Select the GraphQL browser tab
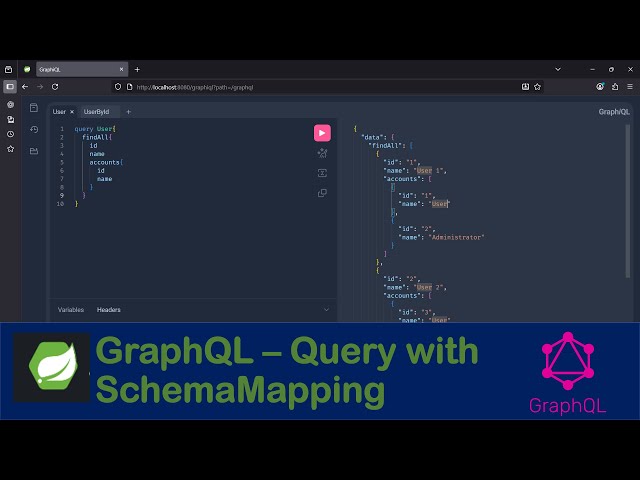Screen dimensions: 640x480 82,69
